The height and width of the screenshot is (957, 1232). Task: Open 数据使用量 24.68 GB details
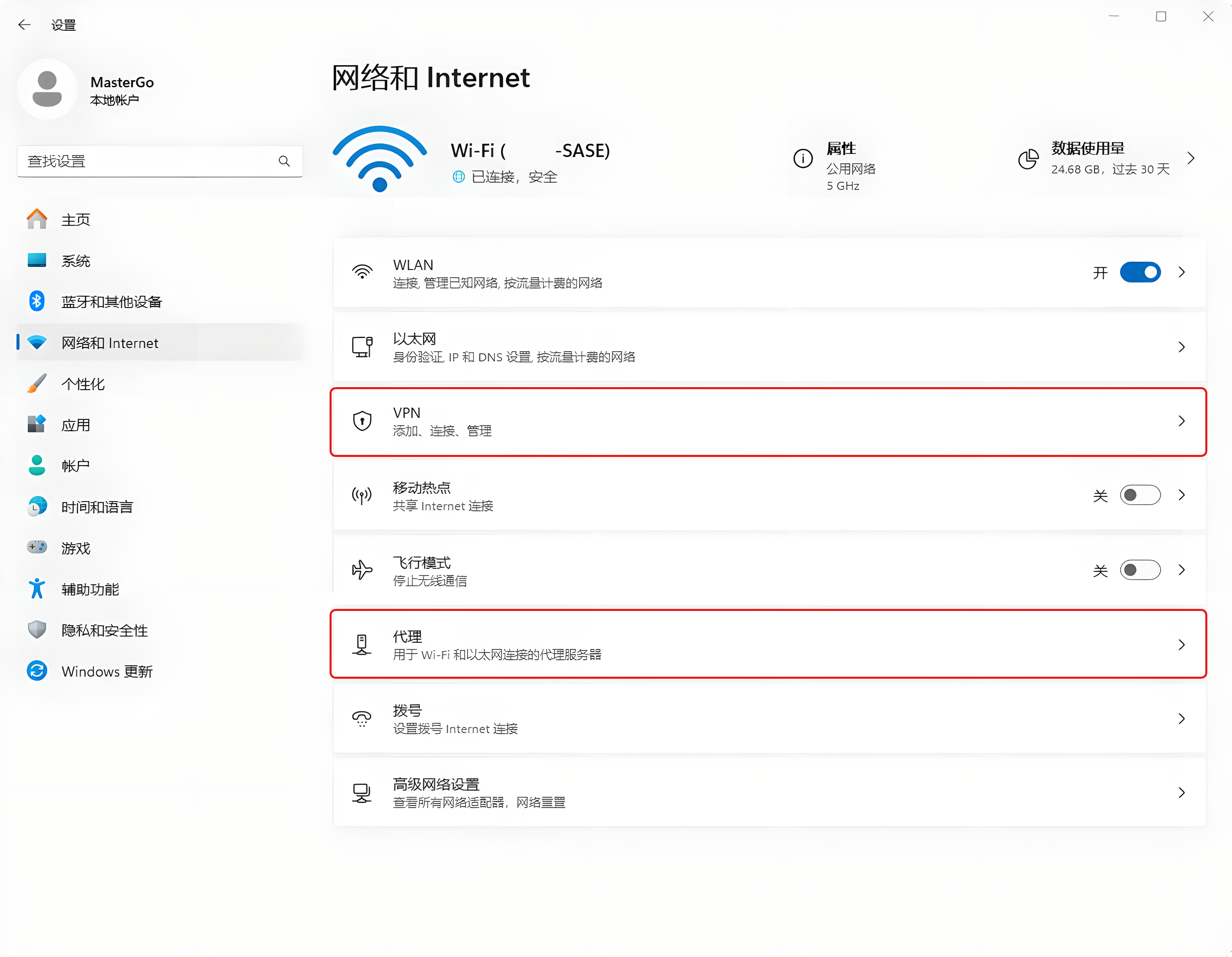pos(1107,159)
